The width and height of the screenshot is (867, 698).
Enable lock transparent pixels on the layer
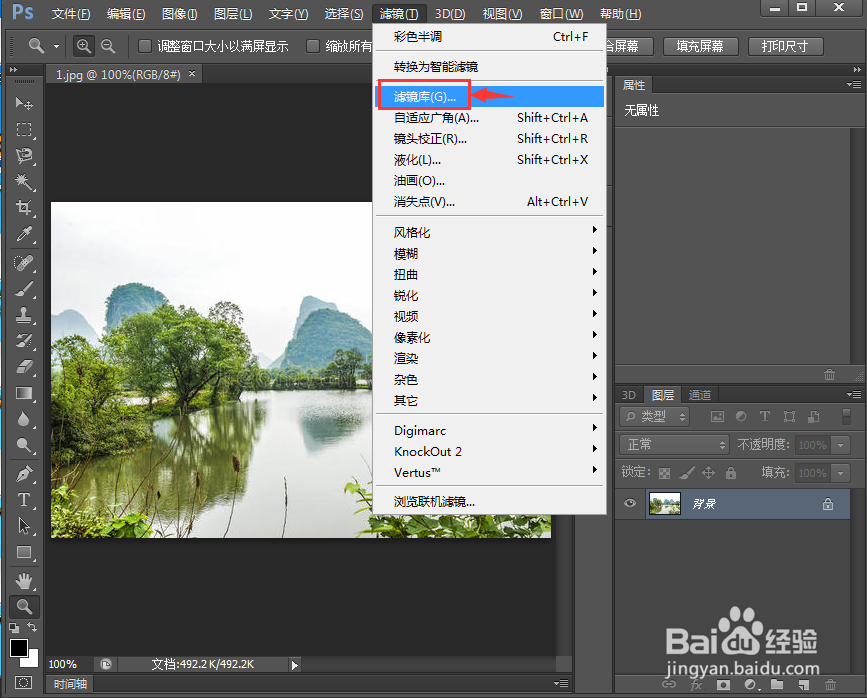click(663, 472)
